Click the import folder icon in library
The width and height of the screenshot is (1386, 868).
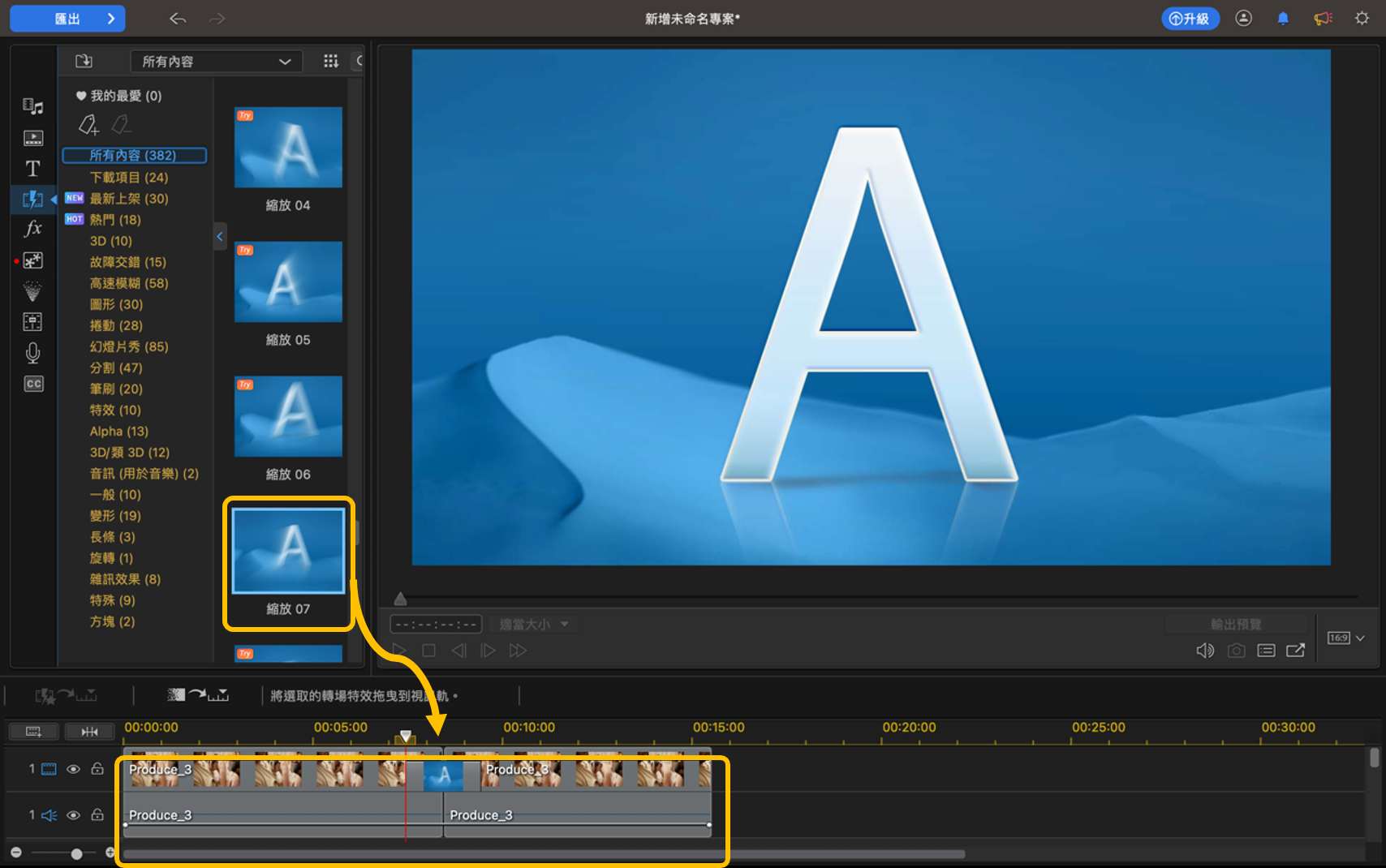click(84, 61)
